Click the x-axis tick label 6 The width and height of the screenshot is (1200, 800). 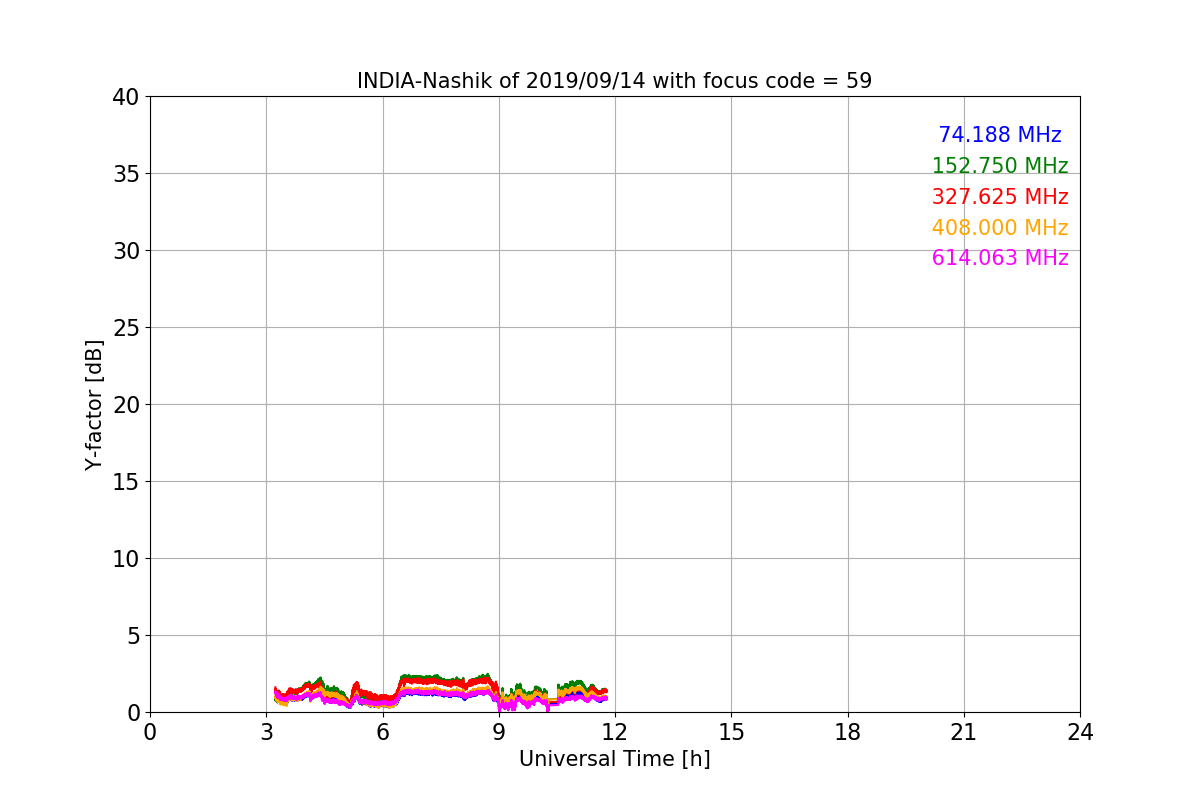(382, 732)
